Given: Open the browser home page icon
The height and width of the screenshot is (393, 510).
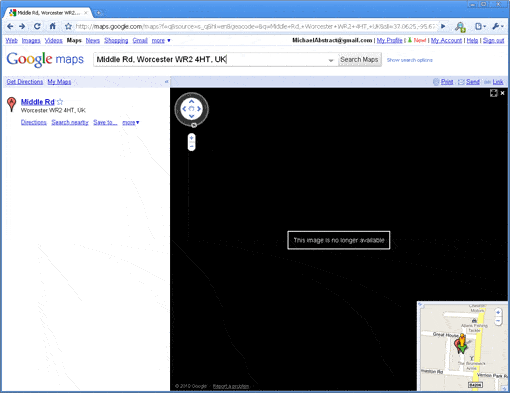Looking at the screenshot, I should pos(53,26).
